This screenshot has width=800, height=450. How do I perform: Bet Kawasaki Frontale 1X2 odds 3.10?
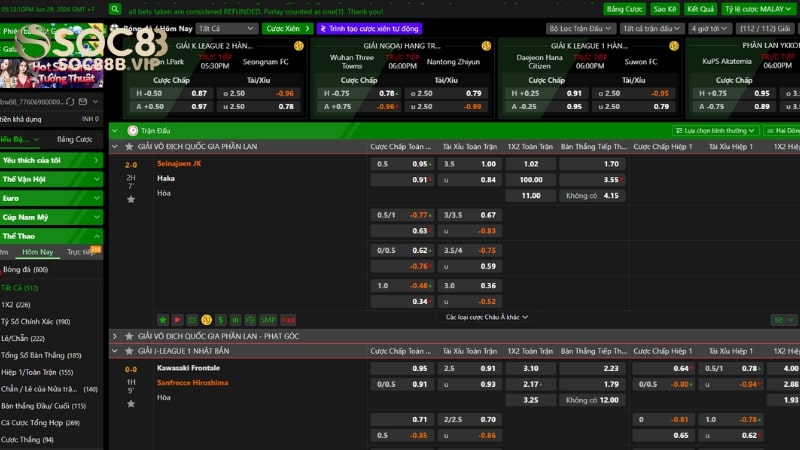click(x=531, y=368)
